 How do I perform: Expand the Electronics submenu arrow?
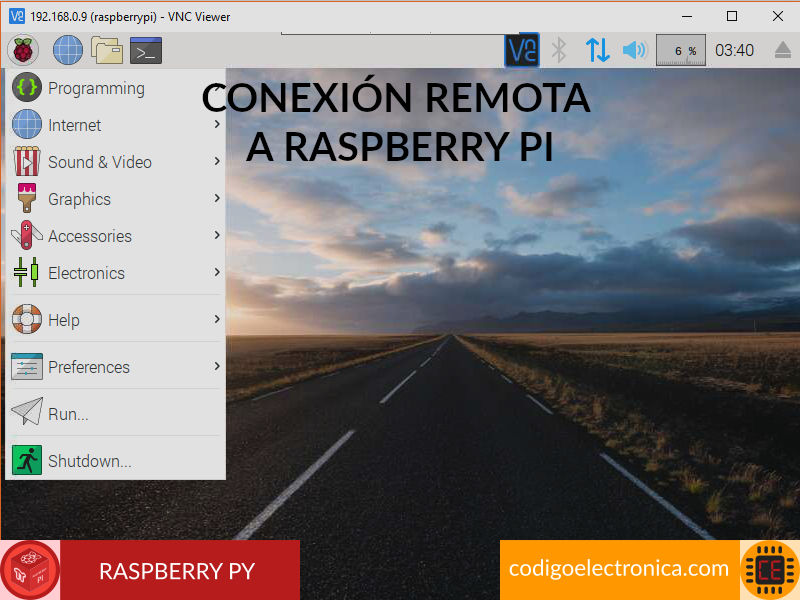[x=217, y=272]
